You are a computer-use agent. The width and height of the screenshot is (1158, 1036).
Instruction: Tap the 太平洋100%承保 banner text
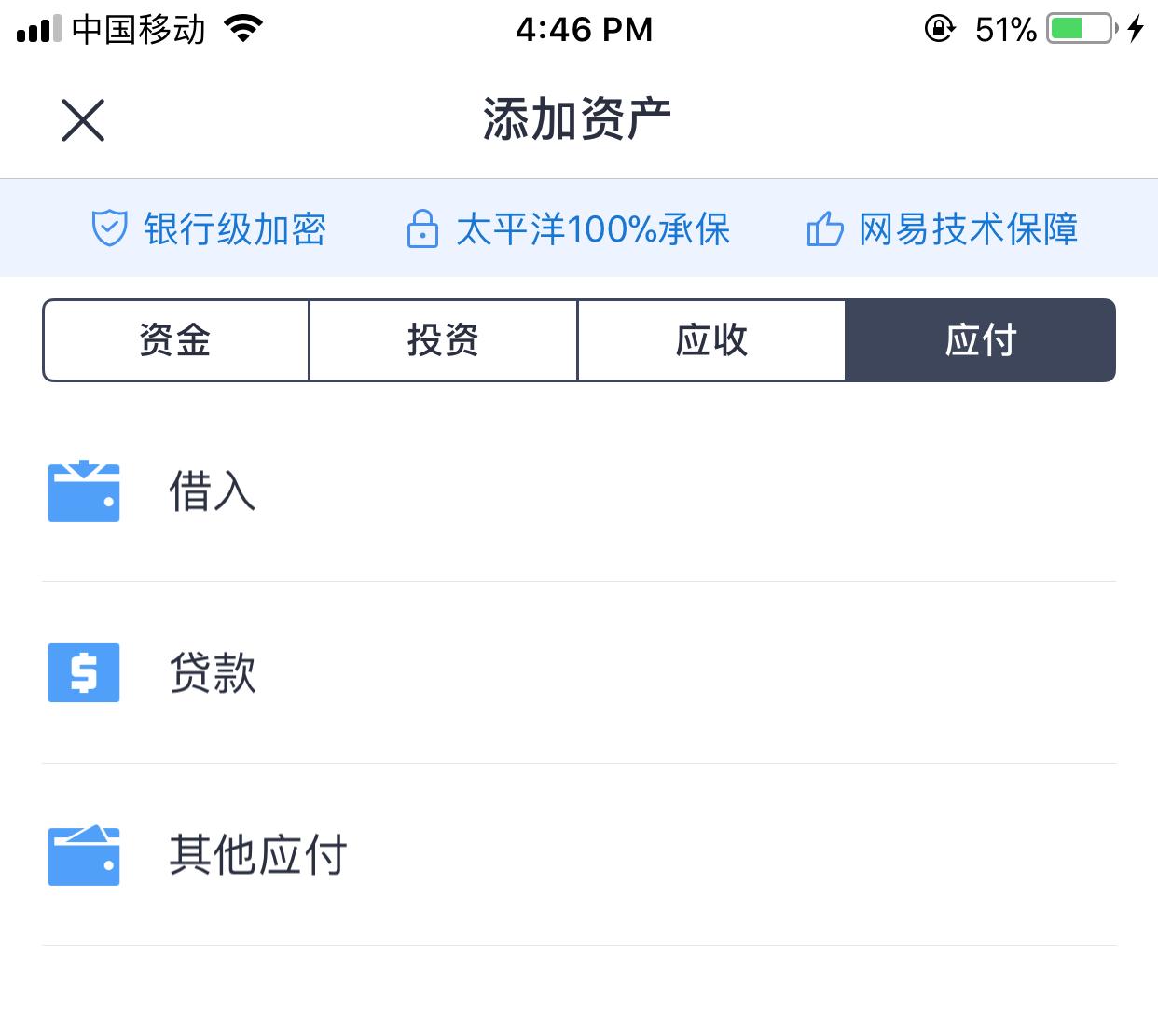click(x=593, y=229)
